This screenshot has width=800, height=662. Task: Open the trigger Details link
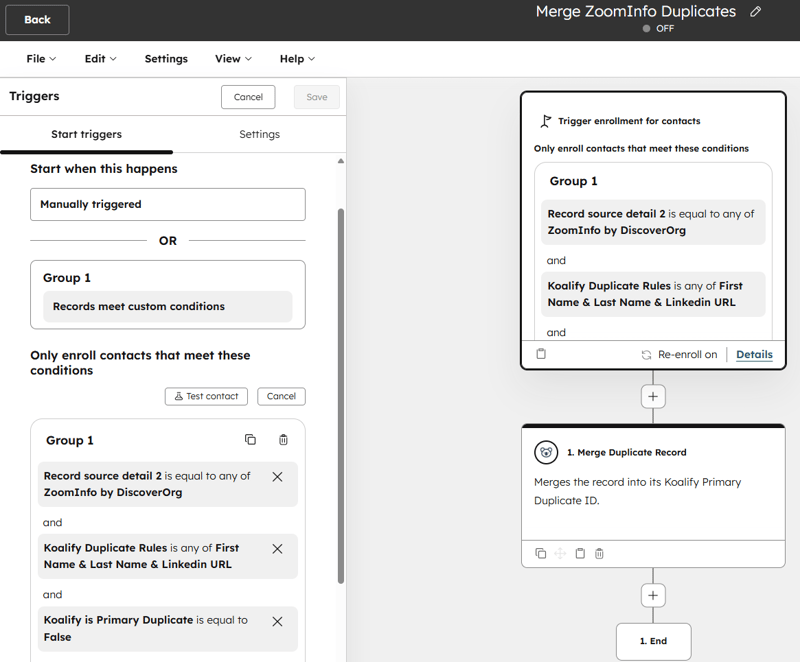point(754,354)
